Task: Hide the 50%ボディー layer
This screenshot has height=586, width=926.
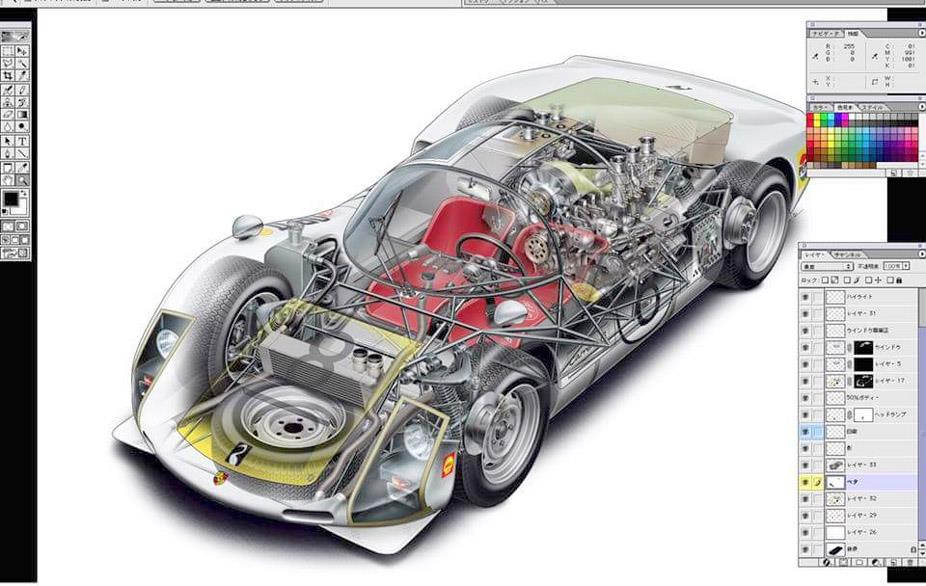Action: pyautogui.click(x=805, y=398)
